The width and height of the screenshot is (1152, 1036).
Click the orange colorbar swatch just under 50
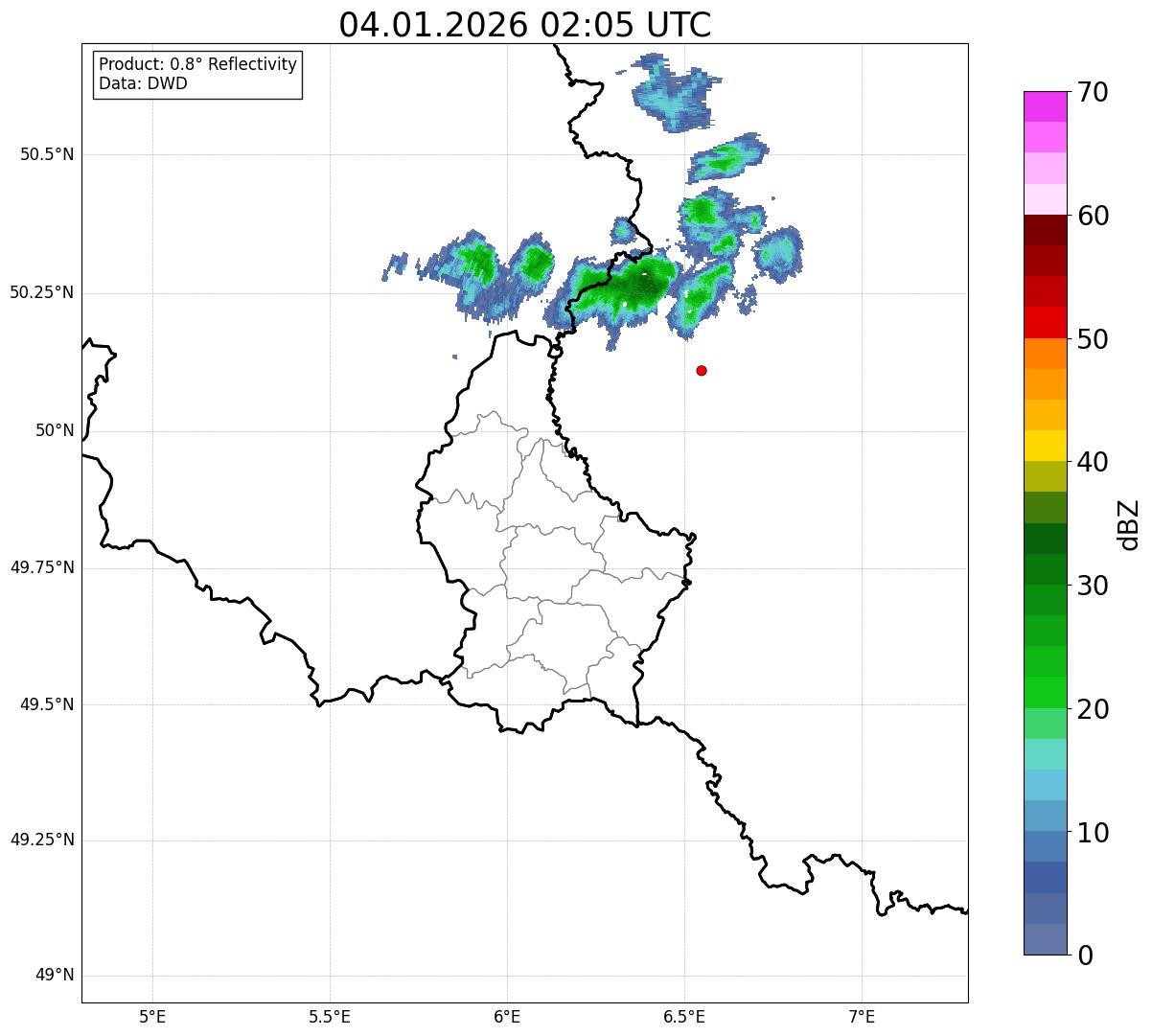tap(1046, 354)
